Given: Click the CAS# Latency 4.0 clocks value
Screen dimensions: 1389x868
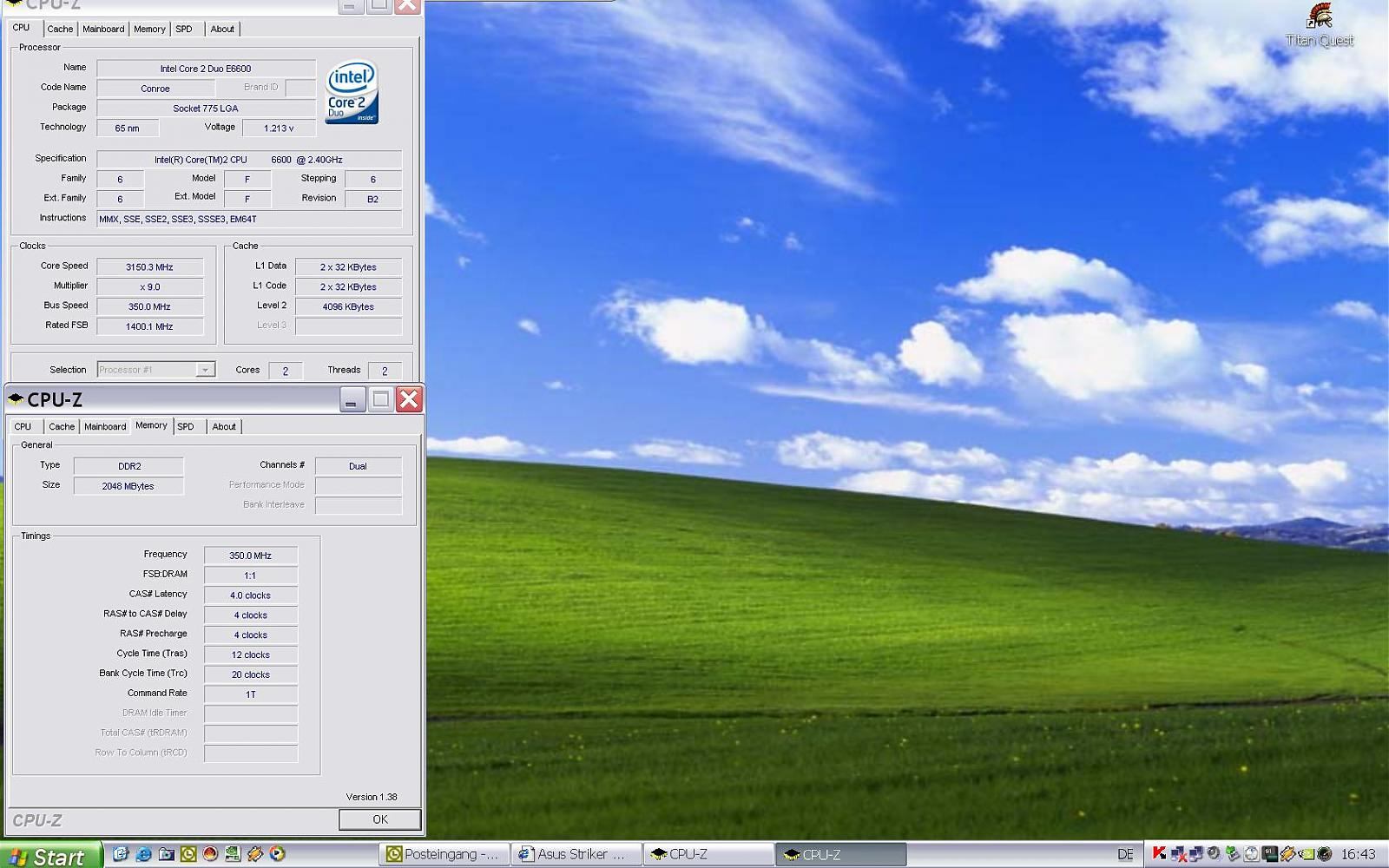Looking at the screenshot, I should point(250,595).
